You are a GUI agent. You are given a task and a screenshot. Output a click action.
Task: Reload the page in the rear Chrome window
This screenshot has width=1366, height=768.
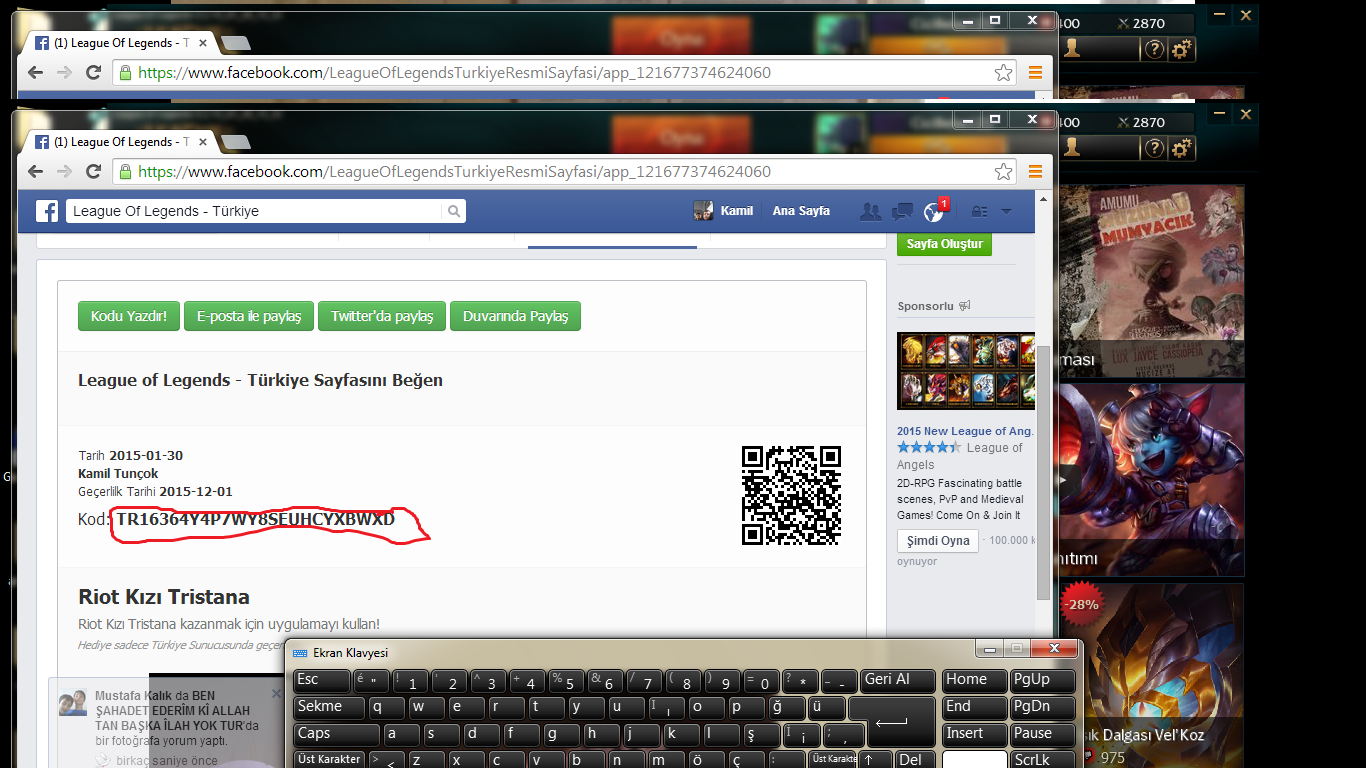(x=93, y=72)
